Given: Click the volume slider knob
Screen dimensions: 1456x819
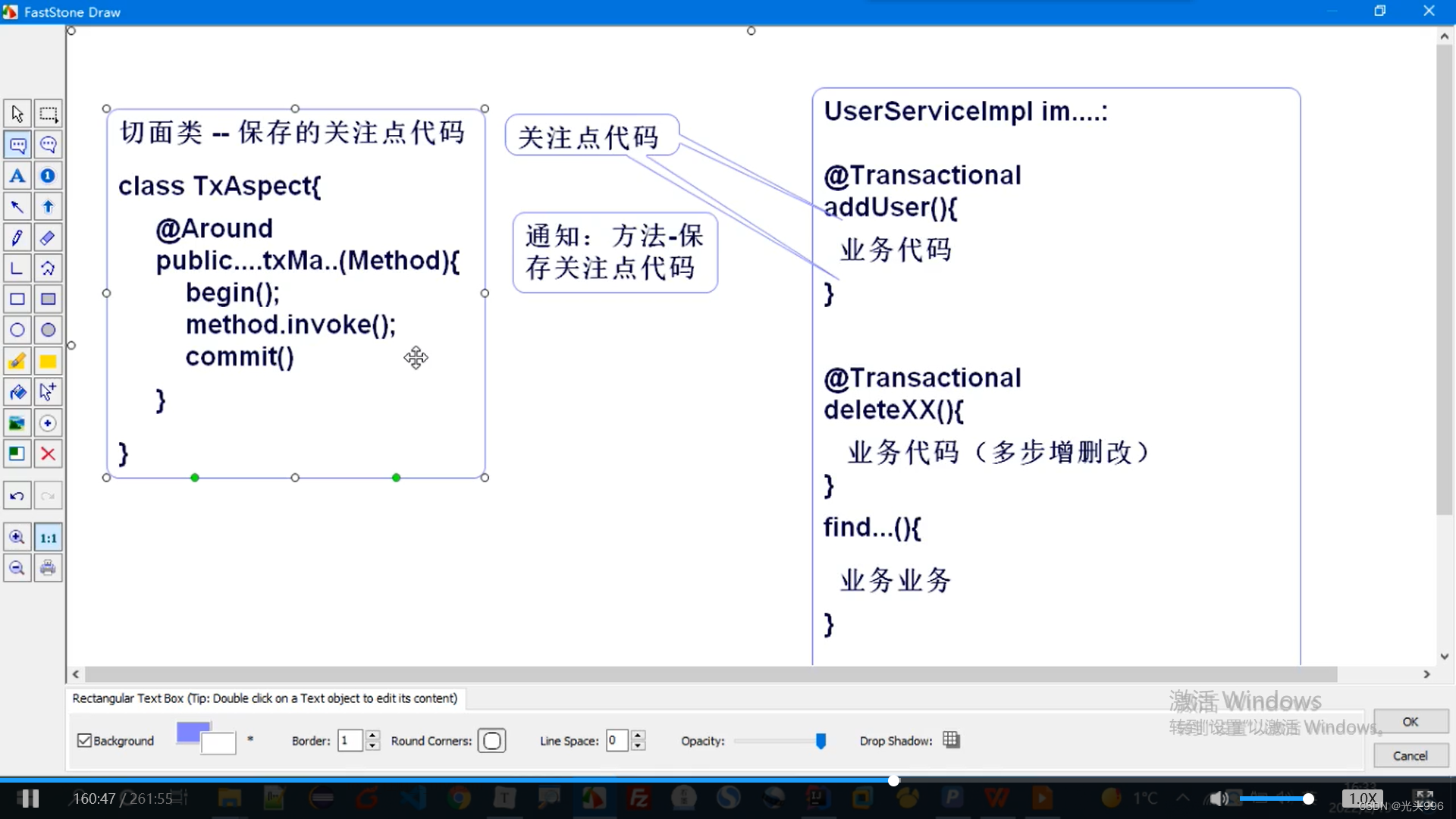Looking at the screenshot, I should point(1308,799).
